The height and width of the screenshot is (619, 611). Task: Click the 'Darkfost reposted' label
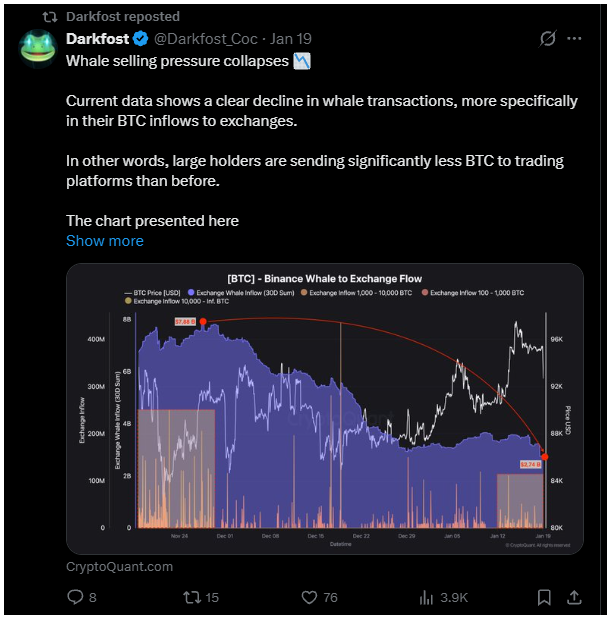(122, 16)
